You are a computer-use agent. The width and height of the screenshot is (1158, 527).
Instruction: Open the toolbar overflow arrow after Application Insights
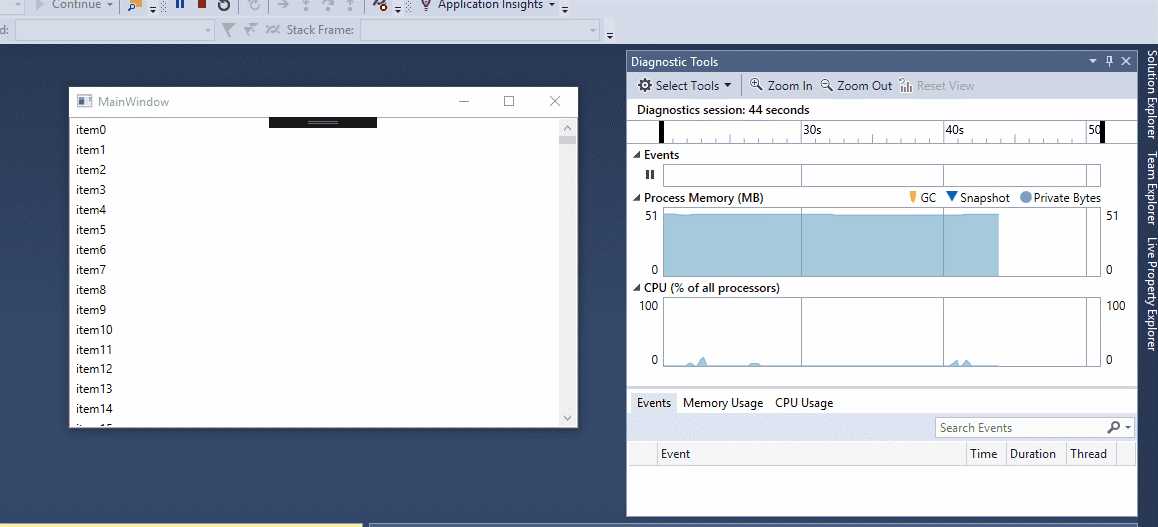565,9
